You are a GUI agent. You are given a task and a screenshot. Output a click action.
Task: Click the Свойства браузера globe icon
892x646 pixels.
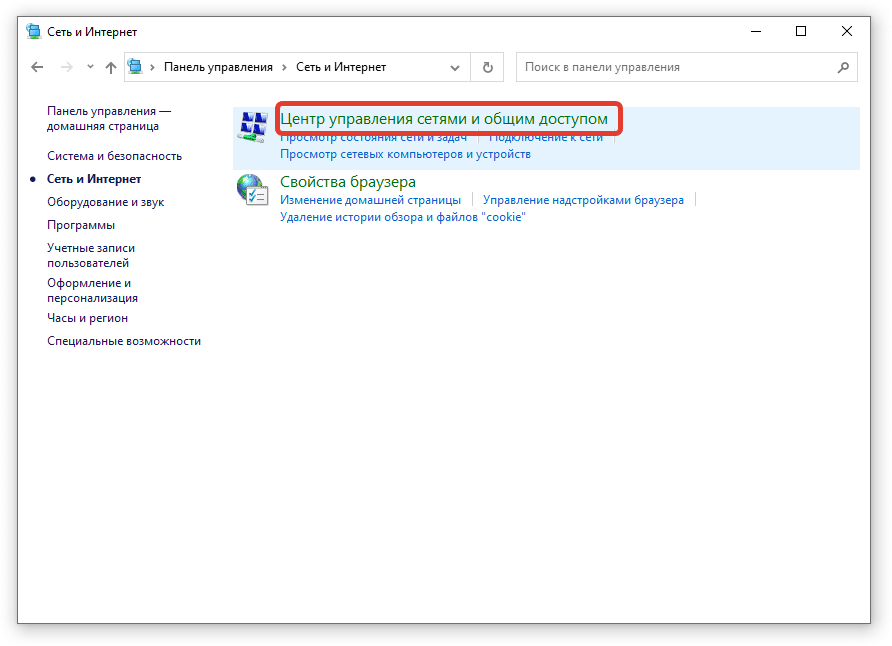[x=253, y=189]
